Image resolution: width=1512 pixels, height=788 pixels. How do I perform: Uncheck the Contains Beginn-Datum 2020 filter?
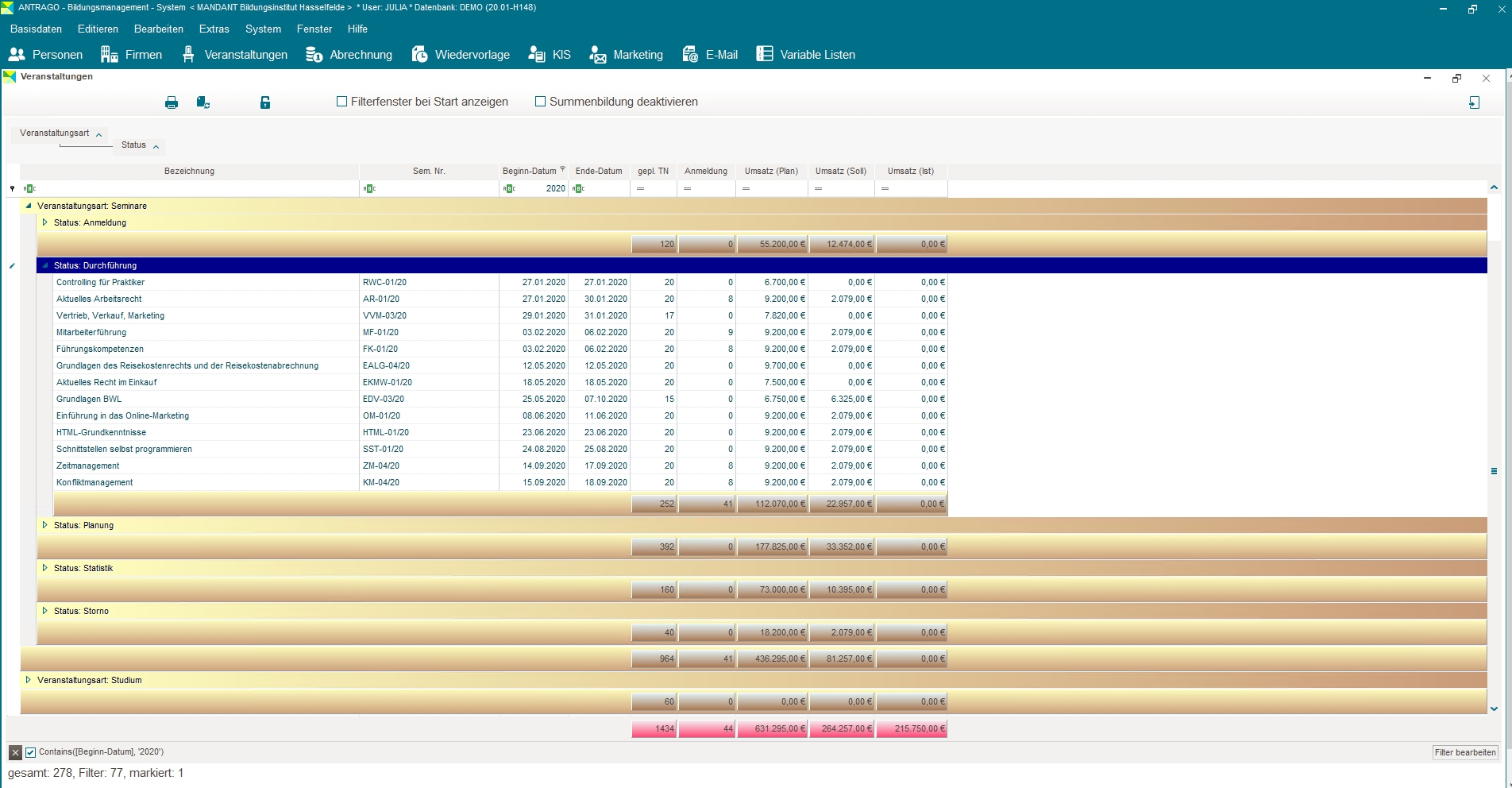click(x=31, y=752)
